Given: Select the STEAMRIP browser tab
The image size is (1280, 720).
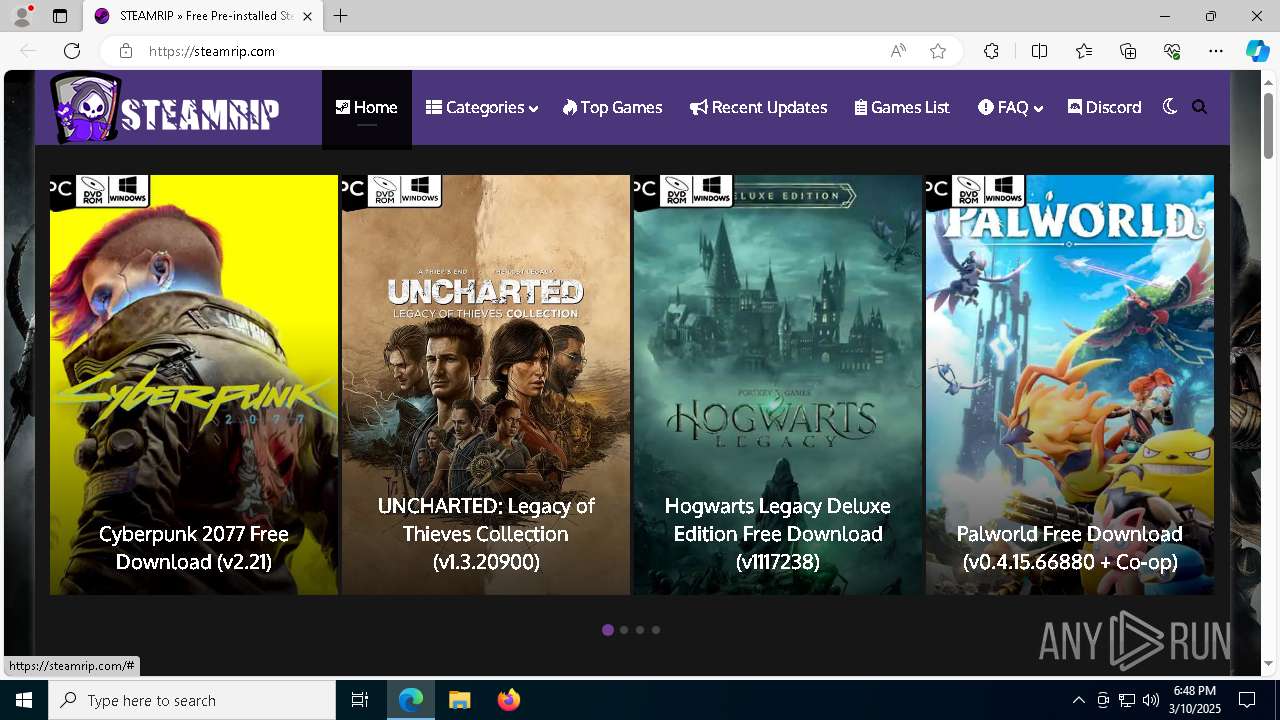Looking at the screenshot, I should coord(204,16).
